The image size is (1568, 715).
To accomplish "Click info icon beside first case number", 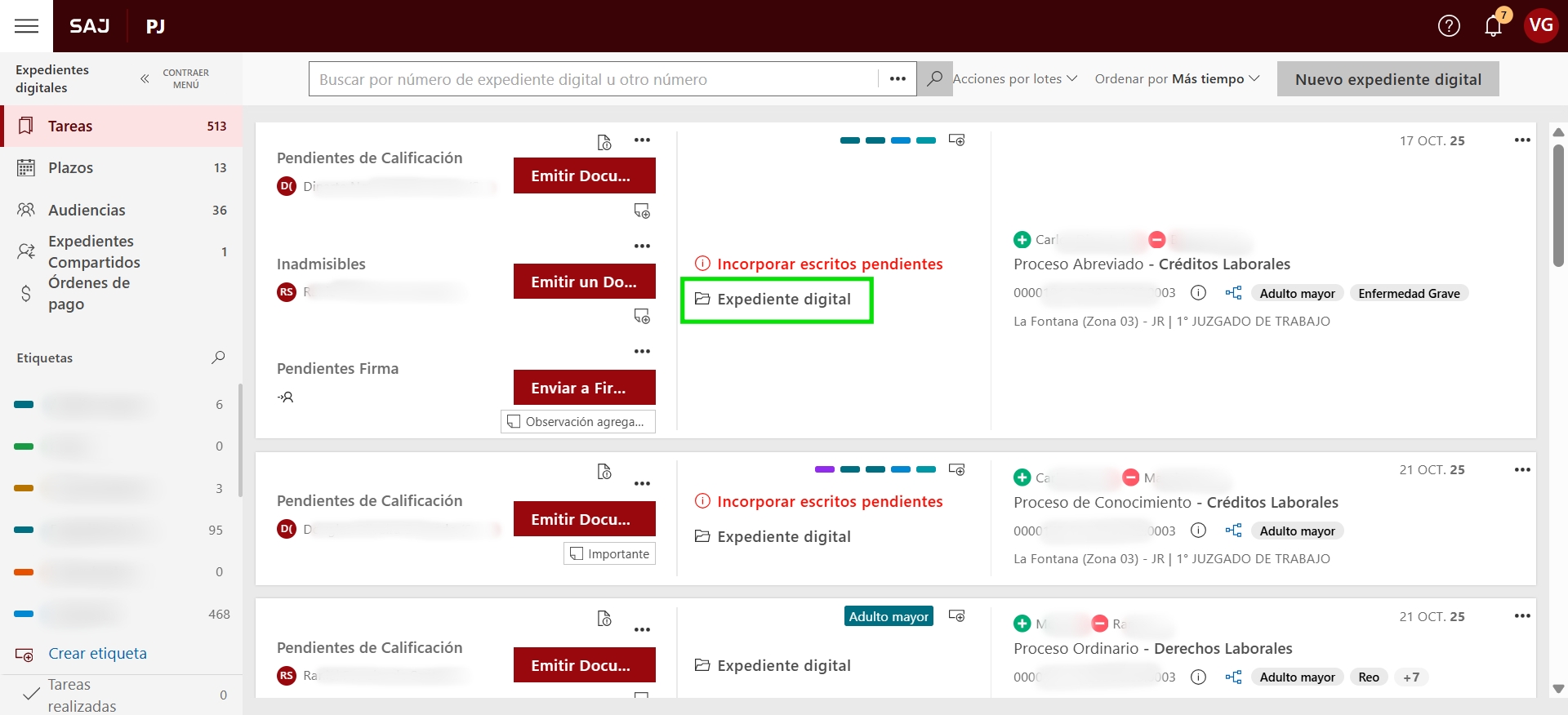I will pyautogui.click(x=1198, y=293).
